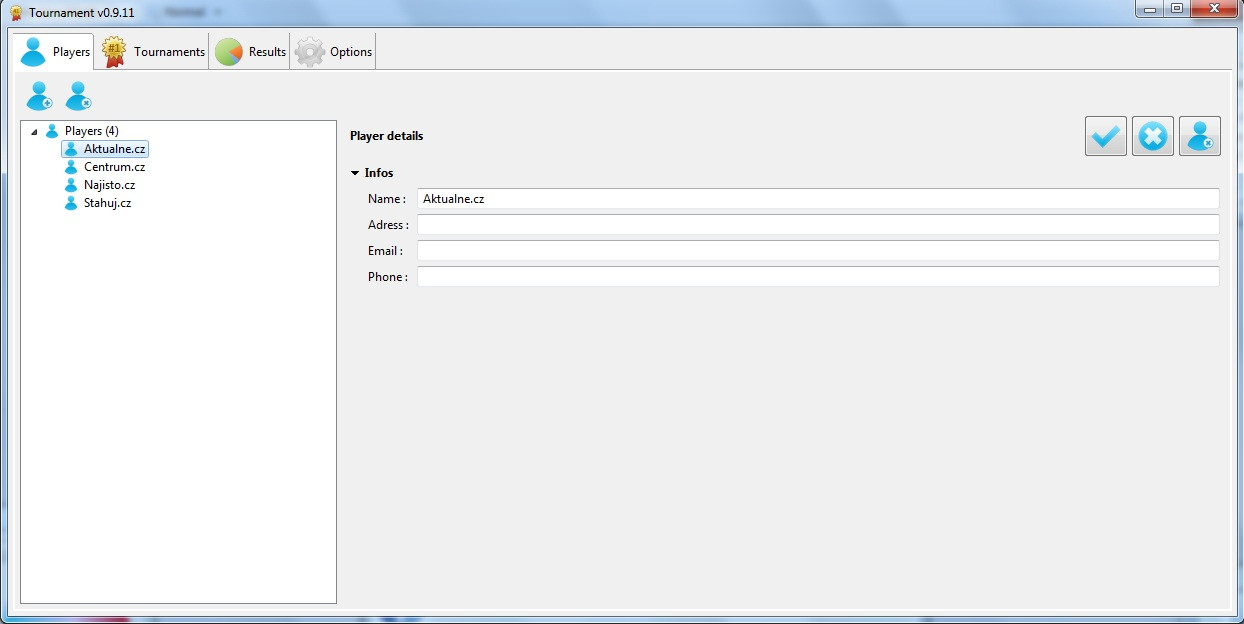The height and width of the screenshot is (624, 1244).
Task: Click the Players tab icon
Action: pyautogui.click(x=34, y=52)
